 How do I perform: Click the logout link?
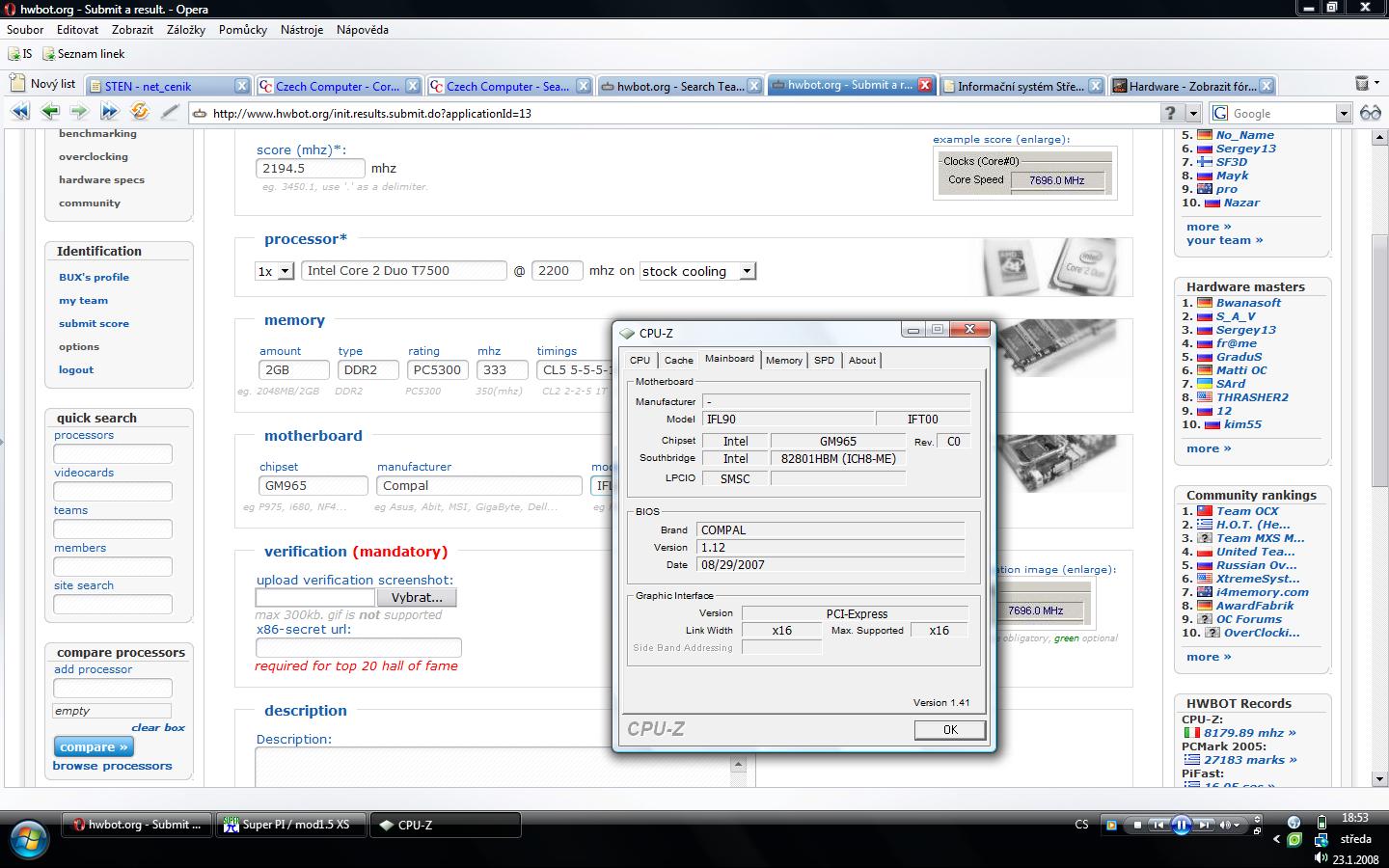(x=76, y=369)
